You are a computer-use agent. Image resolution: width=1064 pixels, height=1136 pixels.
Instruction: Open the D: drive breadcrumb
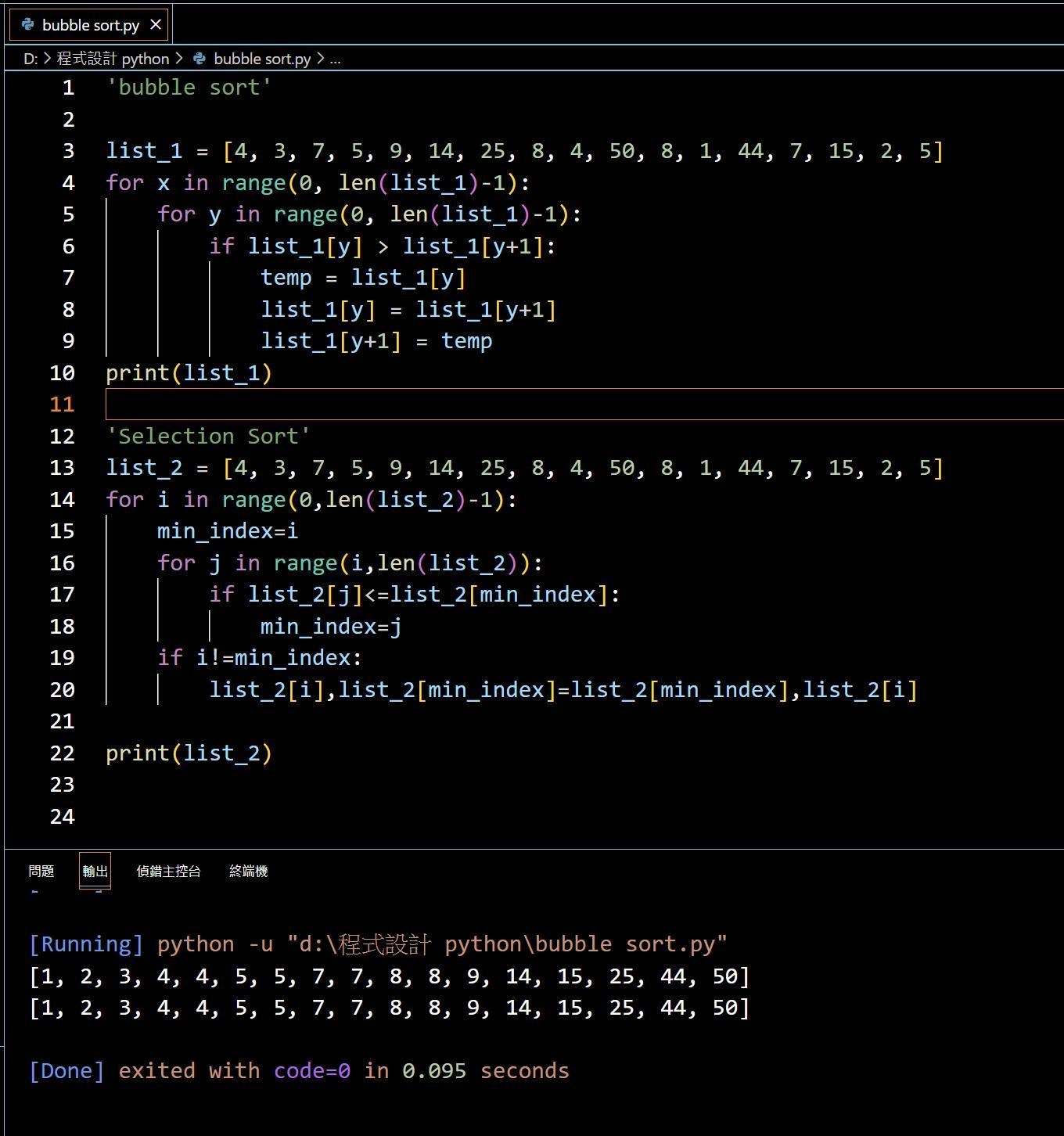click(30, 59)
